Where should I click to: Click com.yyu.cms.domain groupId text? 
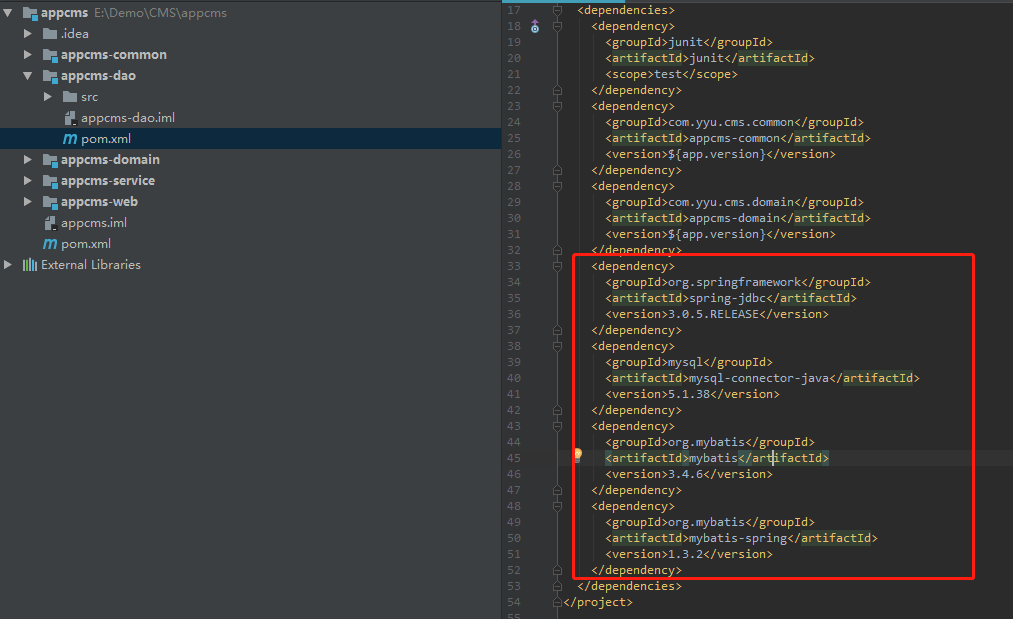pyautogui.click(x=731, y=202)
